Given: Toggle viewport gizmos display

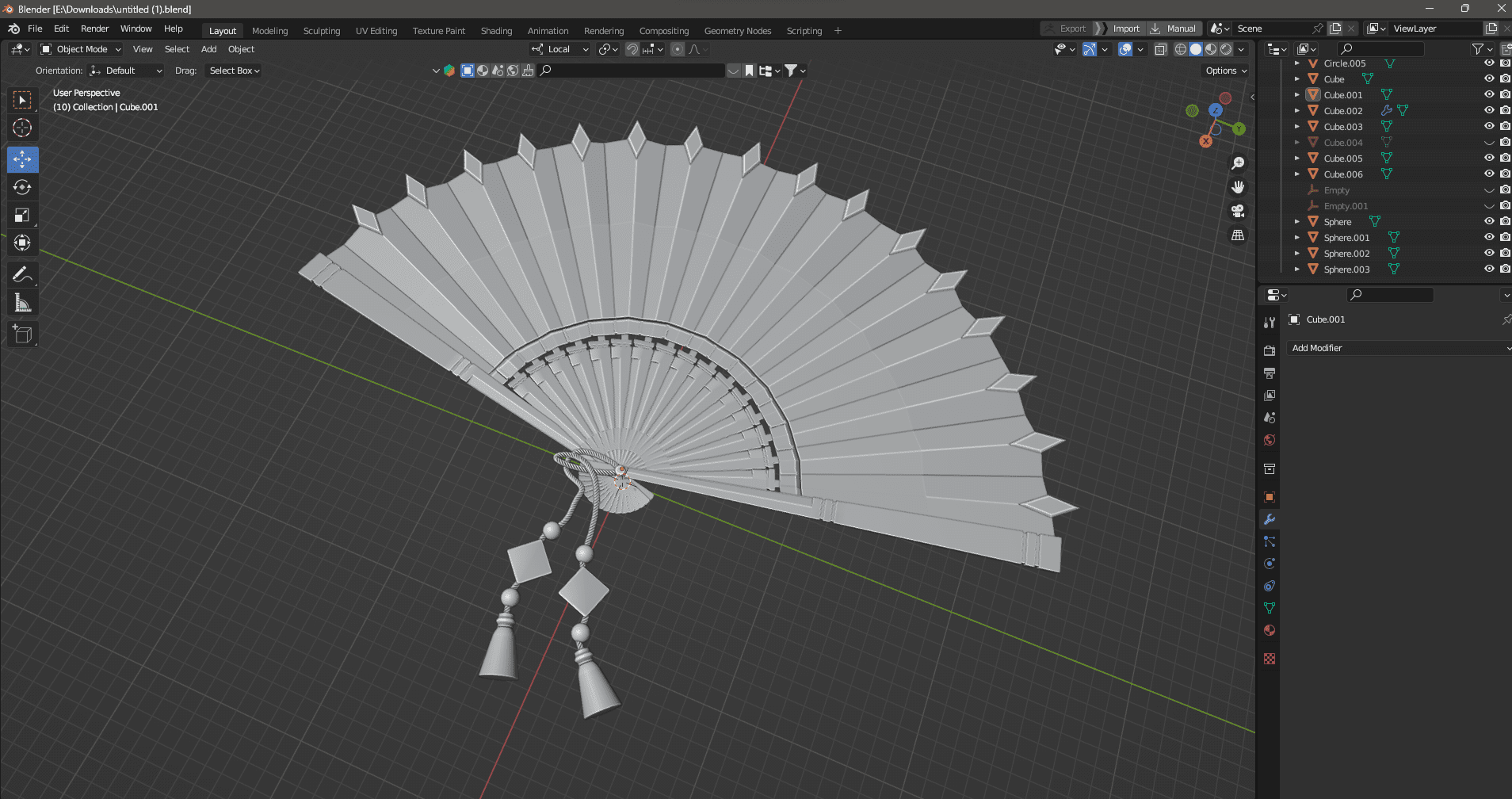Looking at the screenshot, I should 1090,49.
